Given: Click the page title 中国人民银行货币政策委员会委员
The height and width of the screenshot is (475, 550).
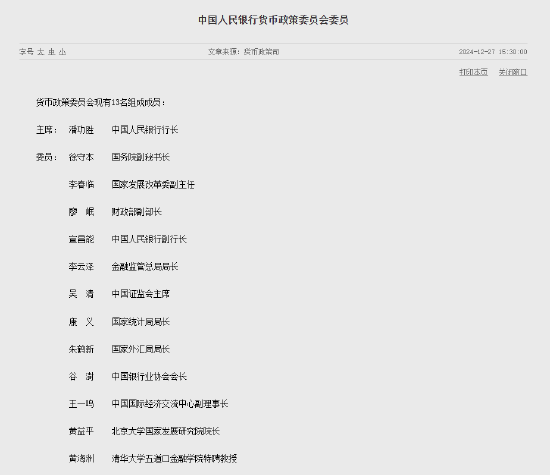Looking at the screenshot, I should point(273,20).
